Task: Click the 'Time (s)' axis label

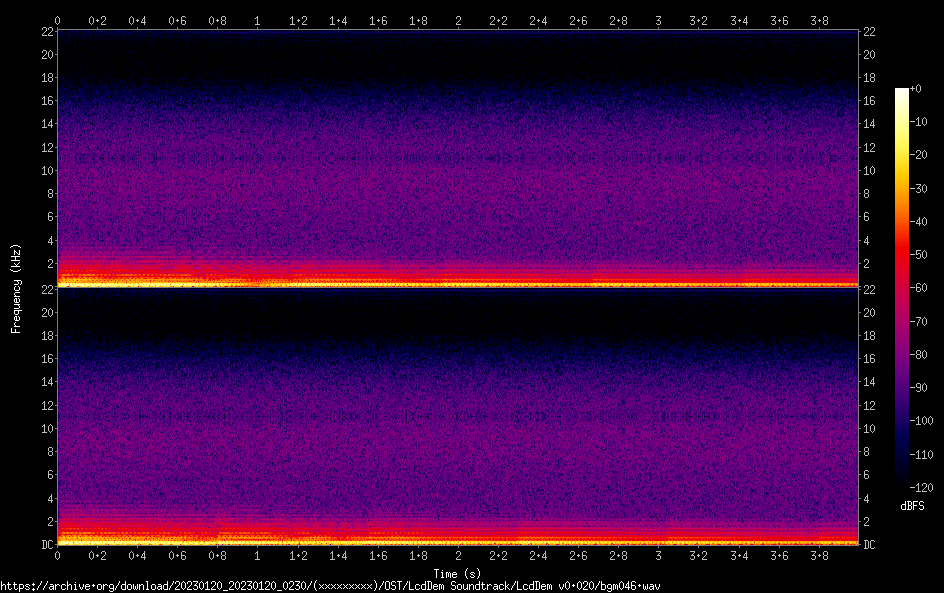Action: [458, 574]
